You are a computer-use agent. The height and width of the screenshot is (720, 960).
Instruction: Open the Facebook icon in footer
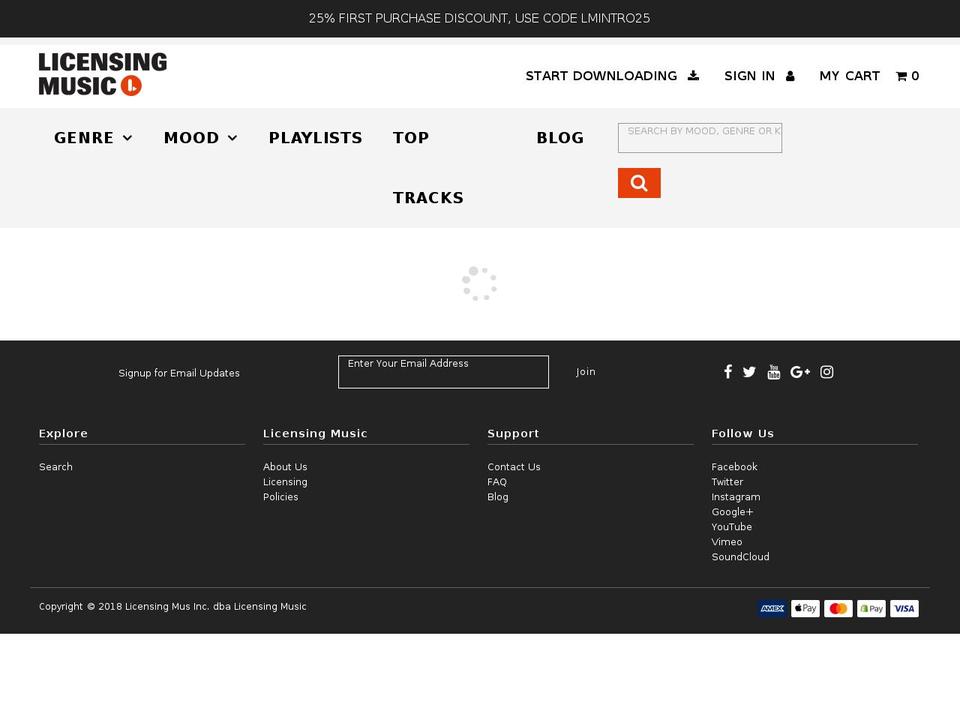coord(728,372)
